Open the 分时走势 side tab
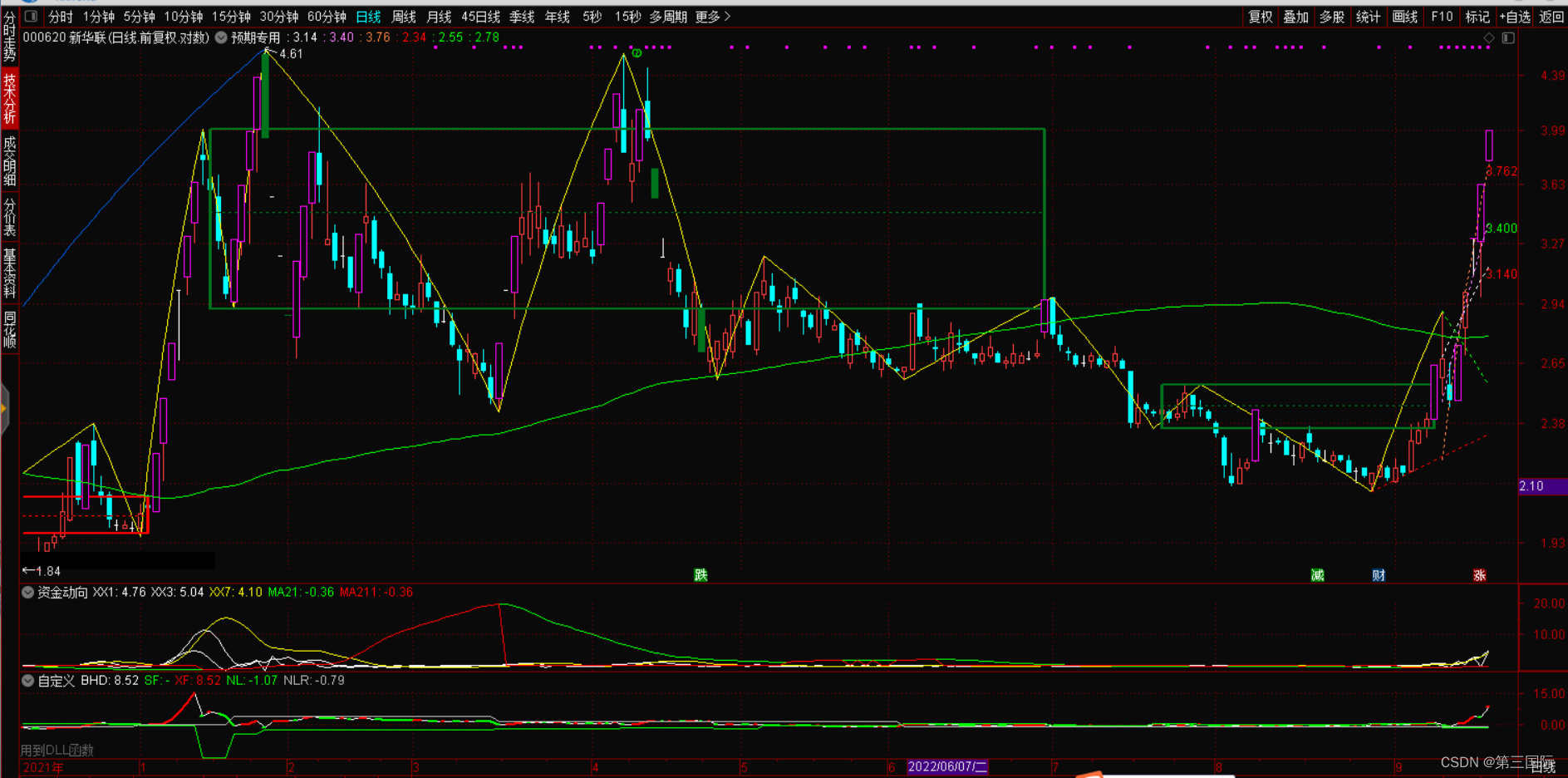The width and height of the screenshot is (1568, 778). (9, 37)
